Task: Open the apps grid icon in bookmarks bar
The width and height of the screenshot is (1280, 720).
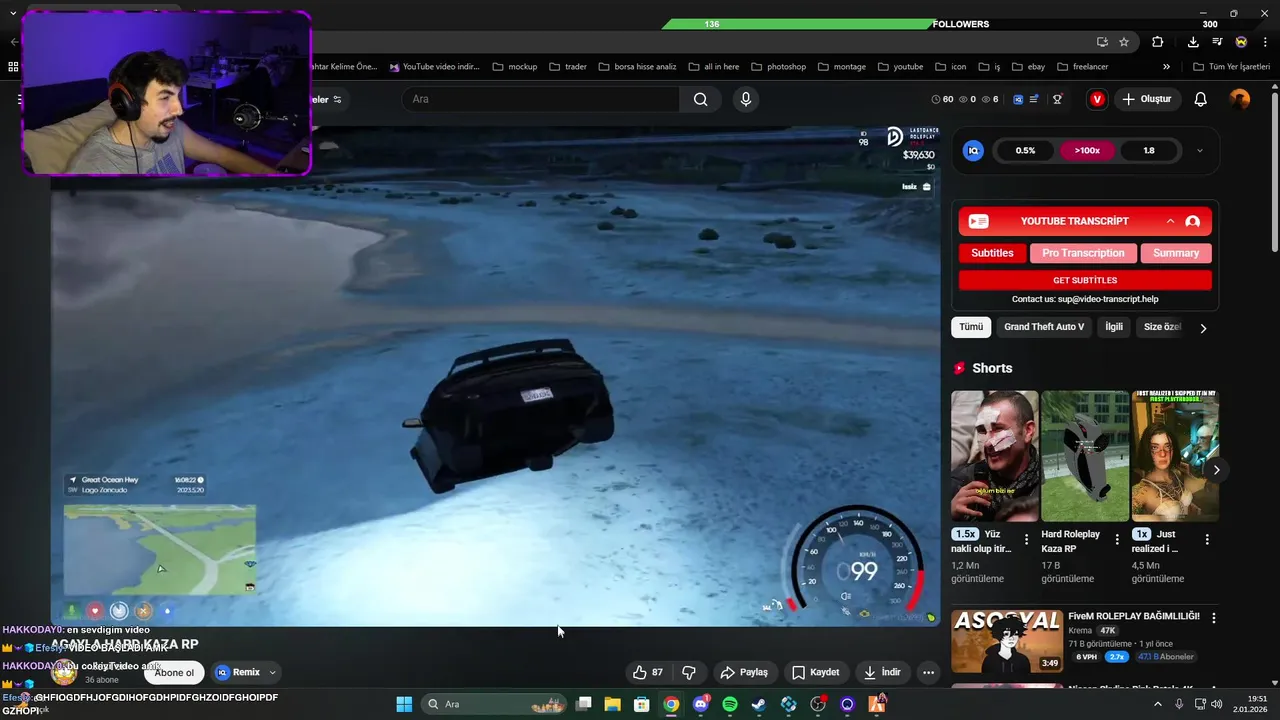Action: tap(13, 67)
